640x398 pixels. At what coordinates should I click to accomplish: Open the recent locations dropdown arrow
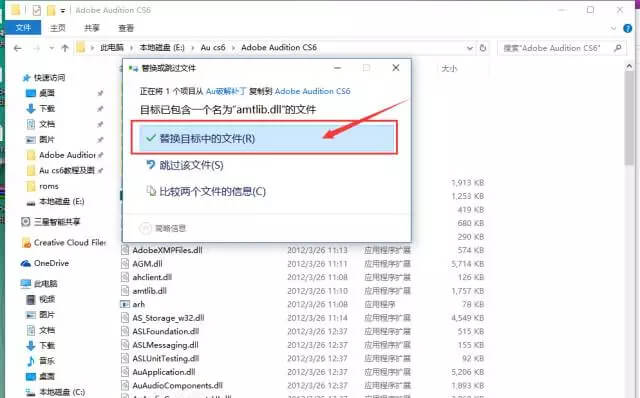[x=52, y=48]
